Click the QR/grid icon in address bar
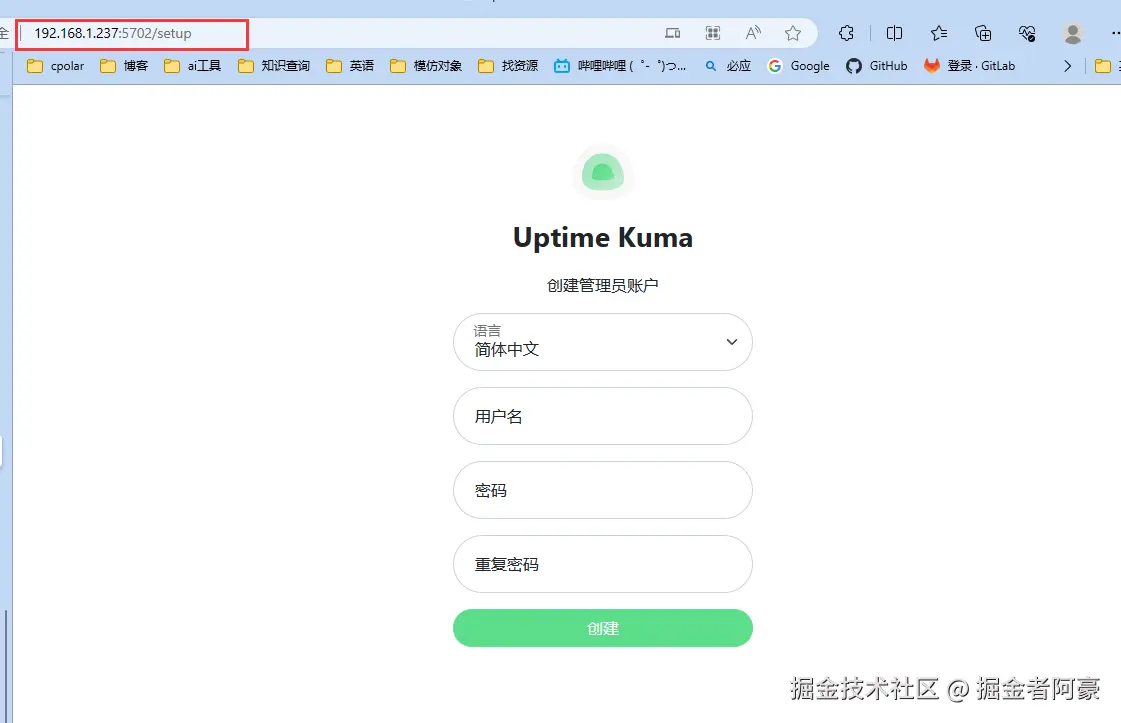Image resolution: width=1121 pixels, height=723 pixels. [x=713, y=33]
